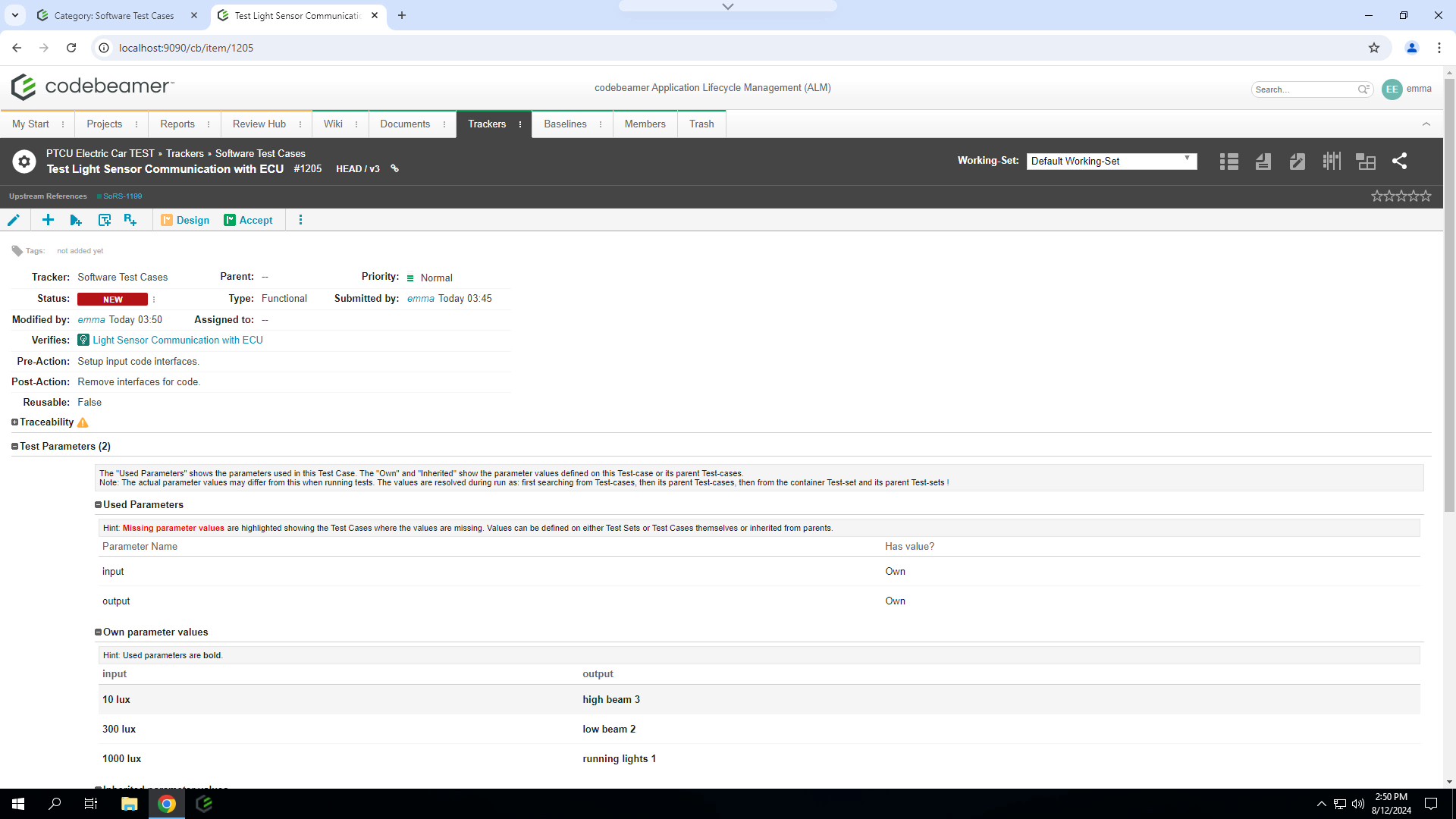Expand the Traceability section

(14, 422)
